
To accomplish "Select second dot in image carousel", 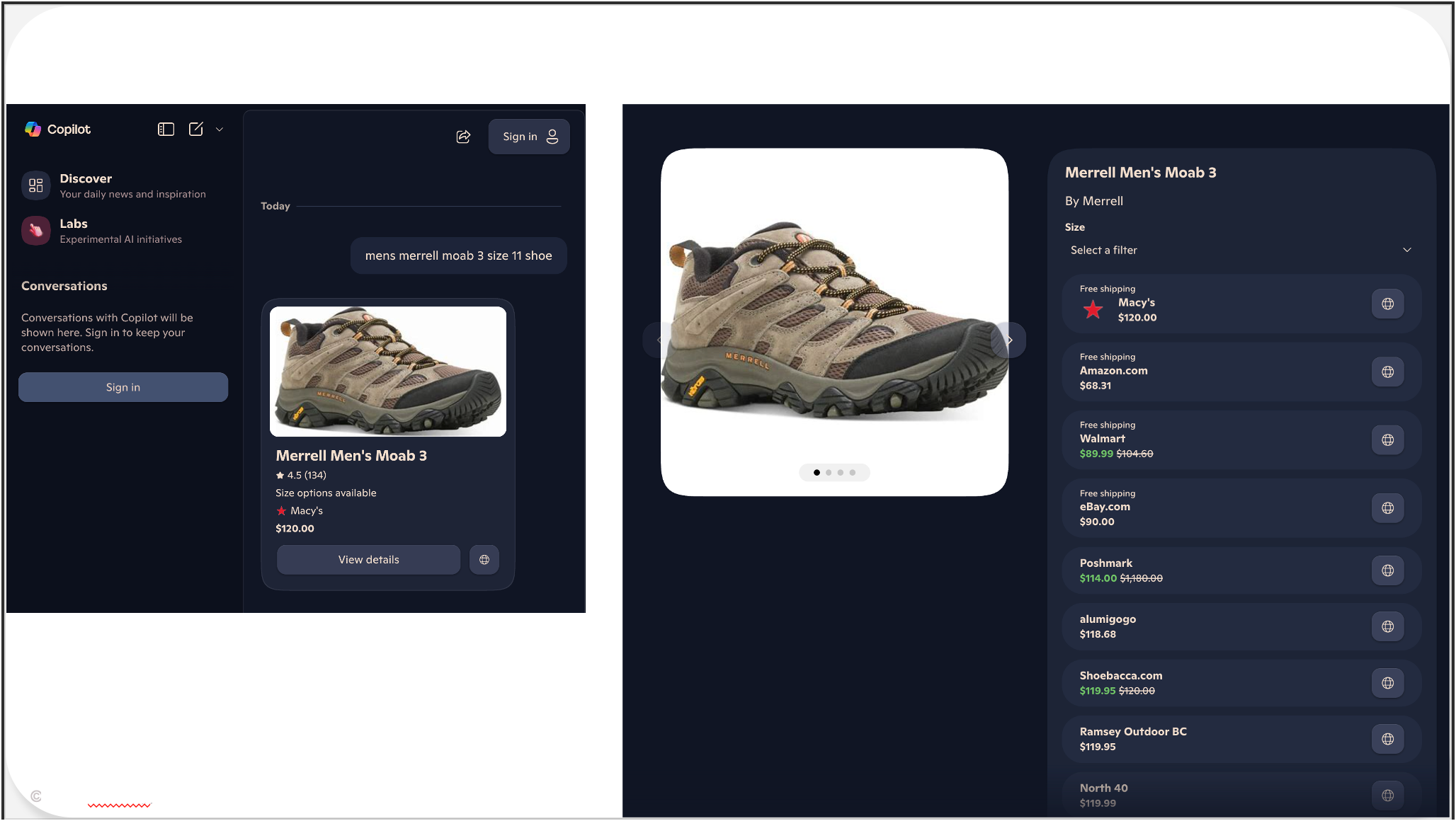I will point(829,473).
